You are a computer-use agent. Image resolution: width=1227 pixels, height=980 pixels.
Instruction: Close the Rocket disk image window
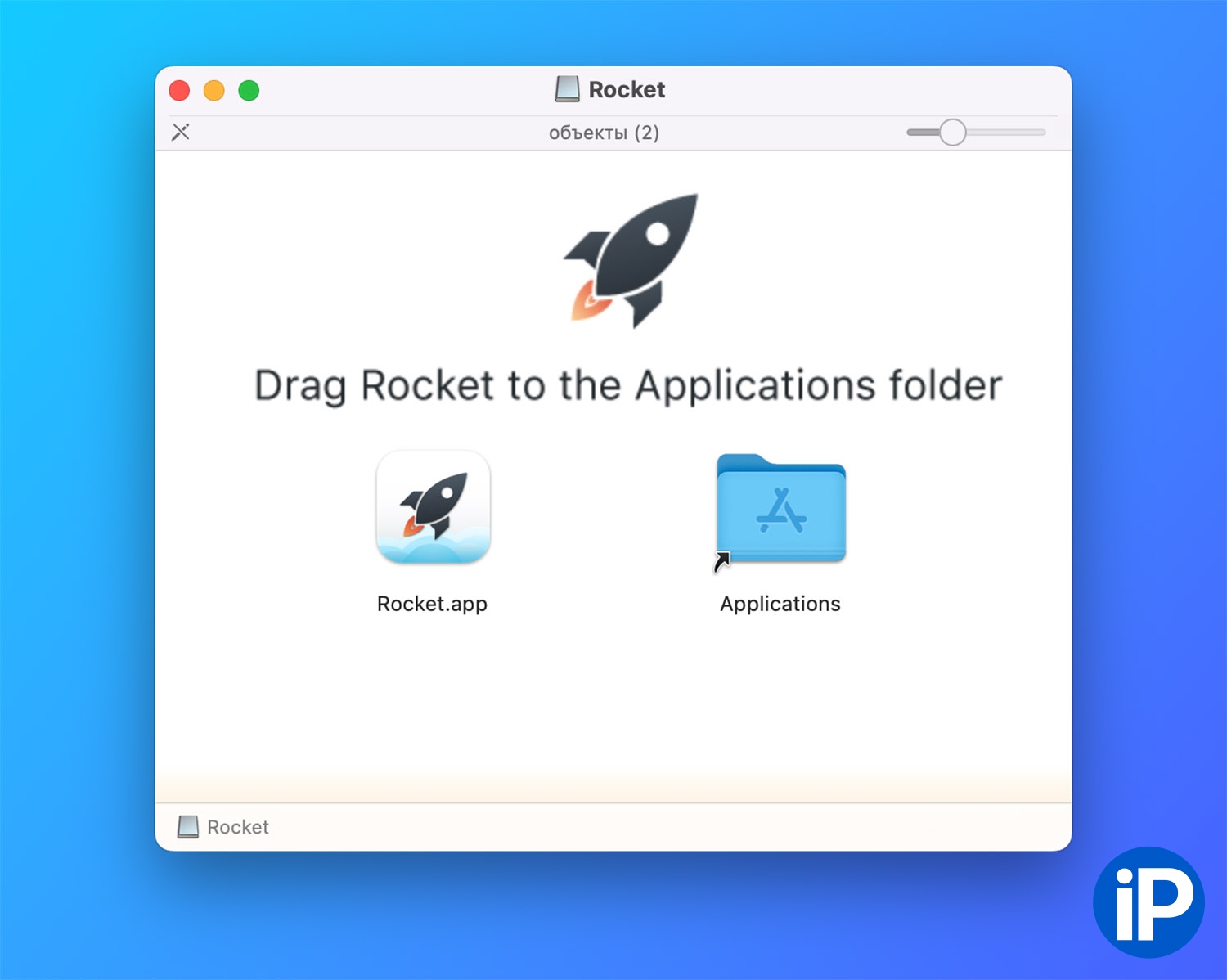tap(179, 90)
